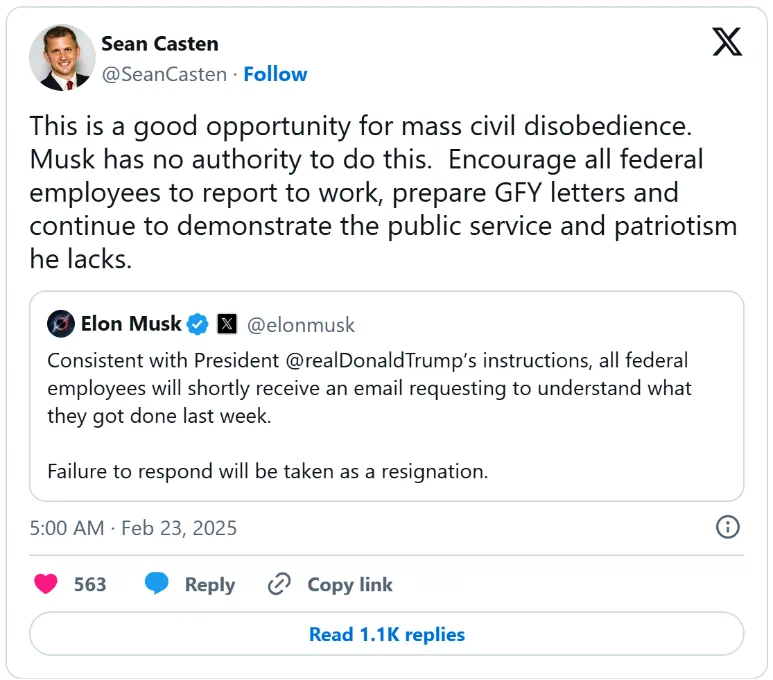
Task: Like the tweet with the heart icon
Action: [46, 584]
